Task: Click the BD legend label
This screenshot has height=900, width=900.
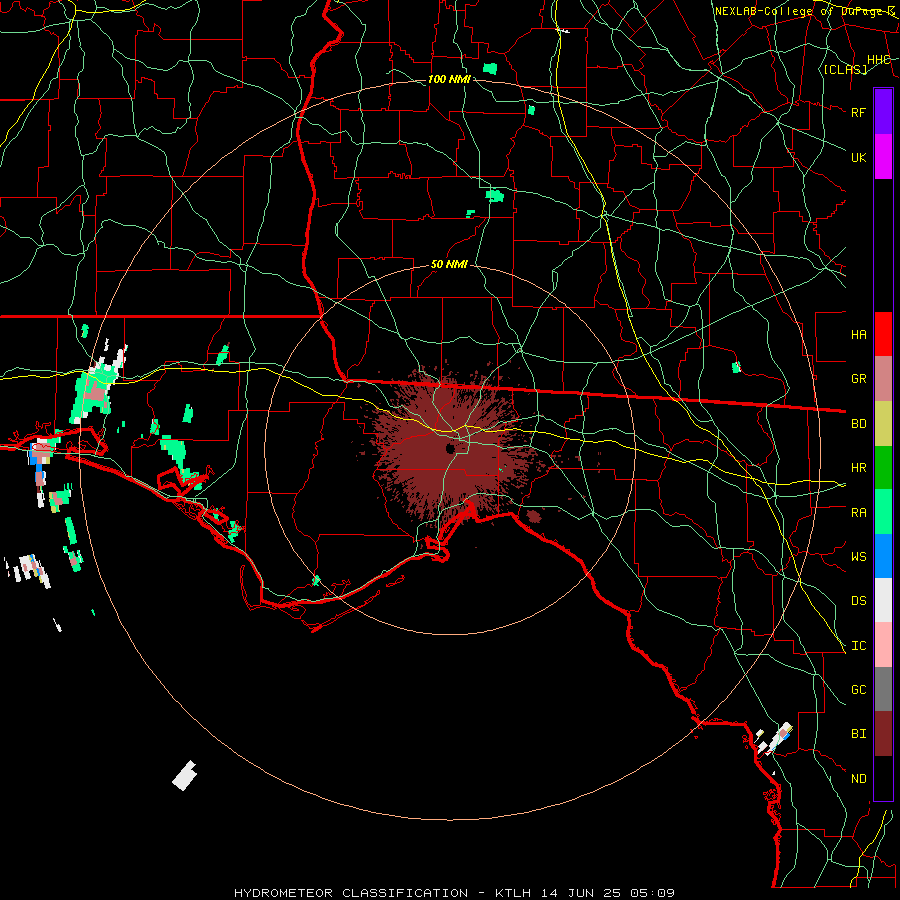Action: [858, 424]
